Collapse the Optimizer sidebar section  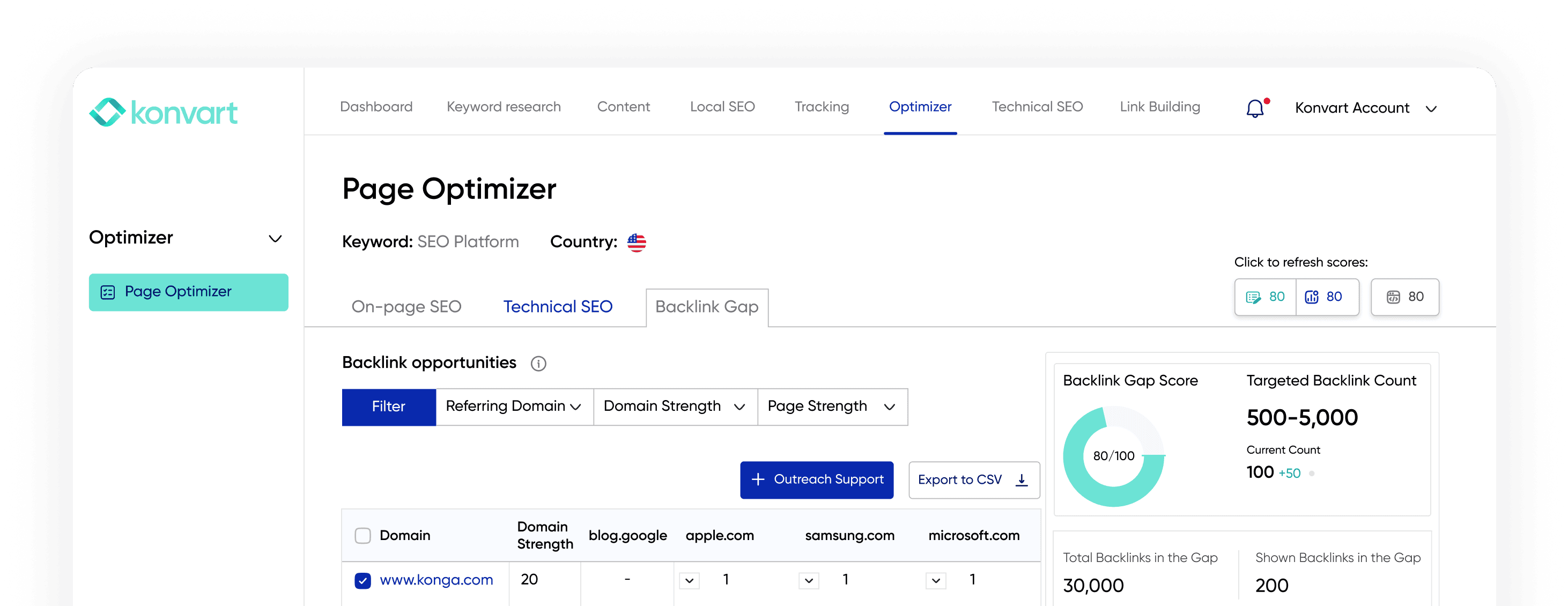(x=275, y=238)
